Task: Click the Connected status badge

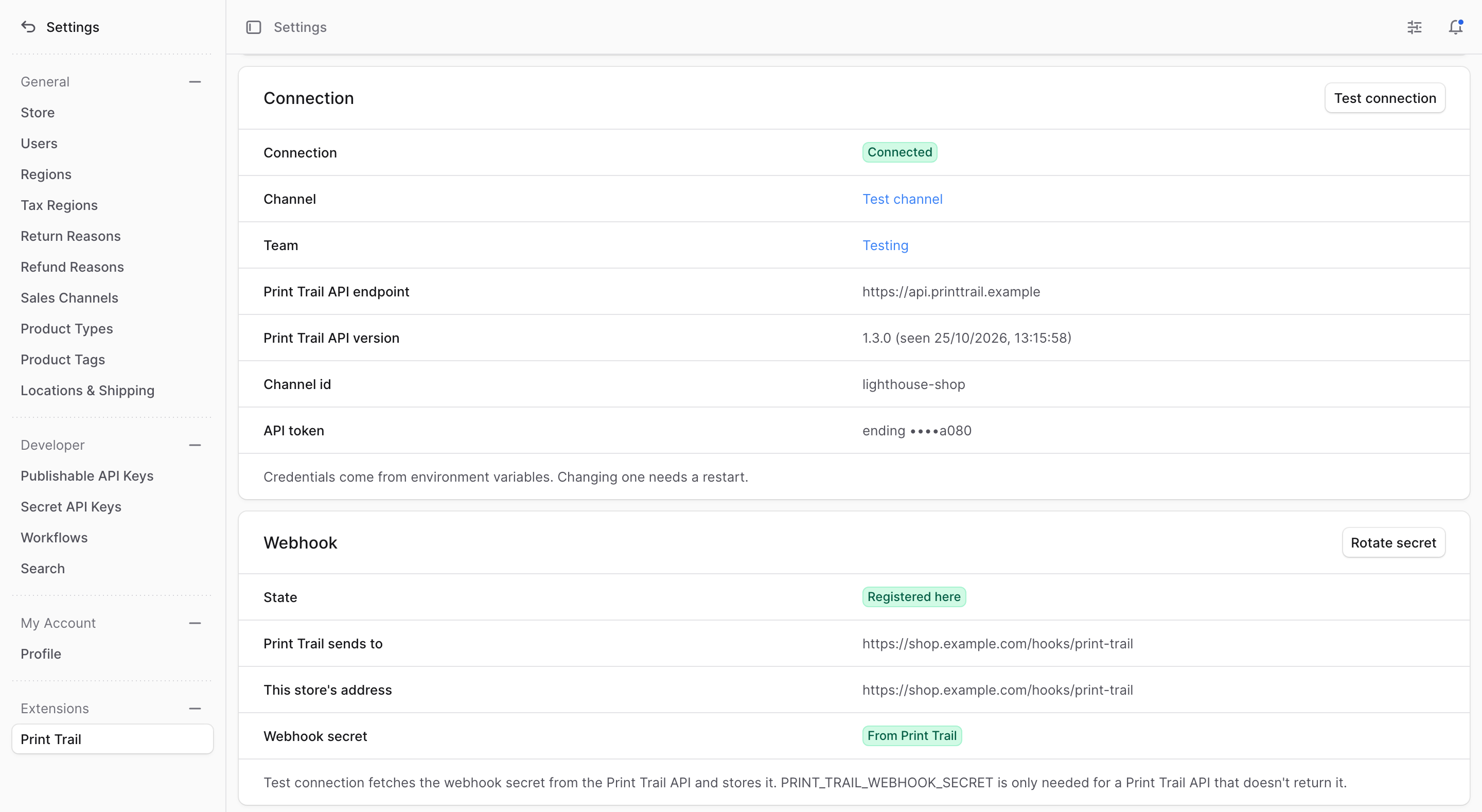Action: [900, 152]
